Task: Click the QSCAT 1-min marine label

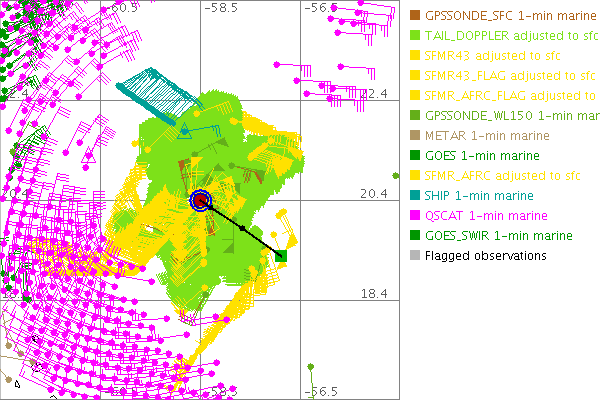Action: tap(487, 216)
